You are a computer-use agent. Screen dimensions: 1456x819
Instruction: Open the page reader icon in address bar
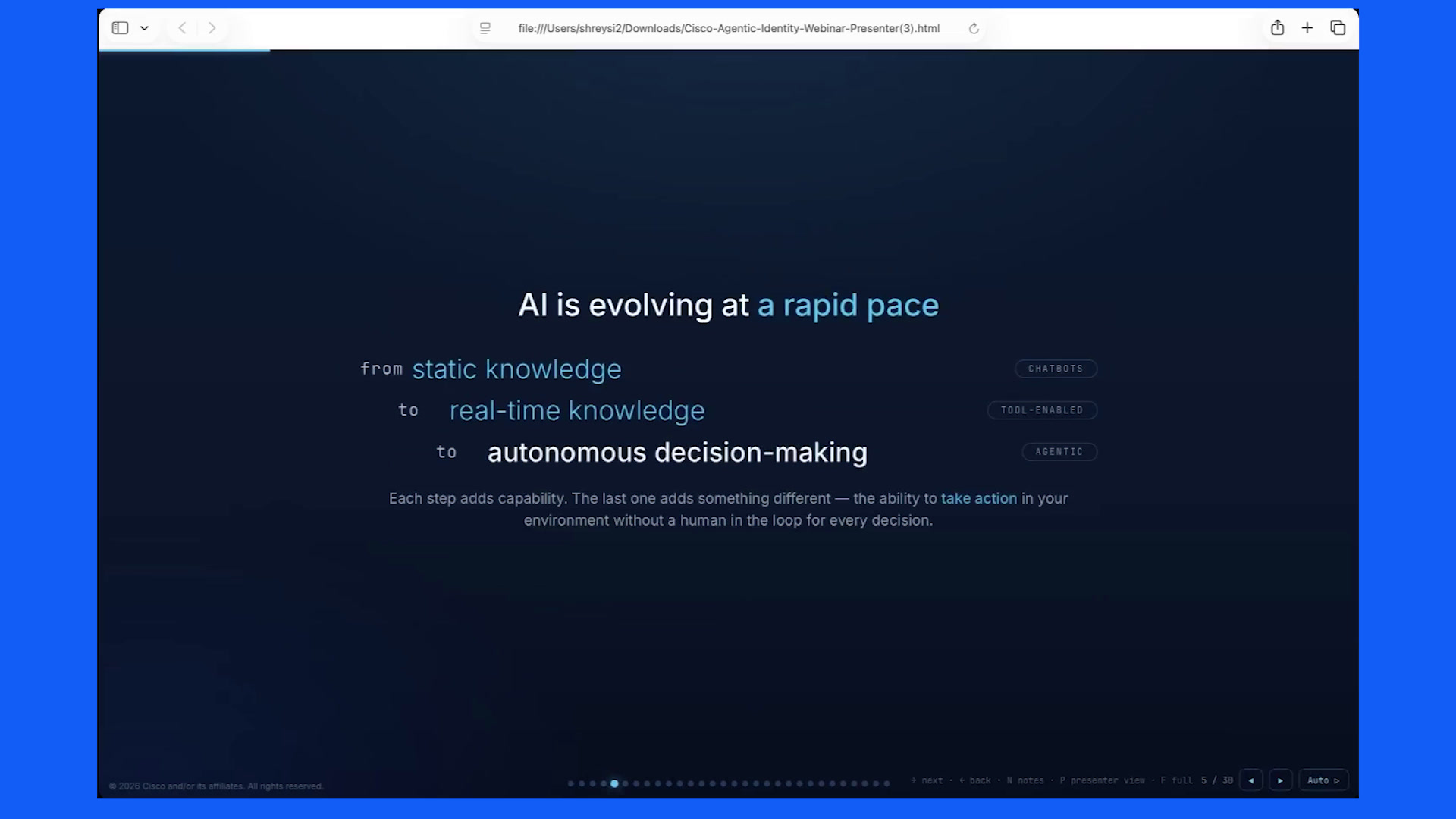[x=485, y=28]
